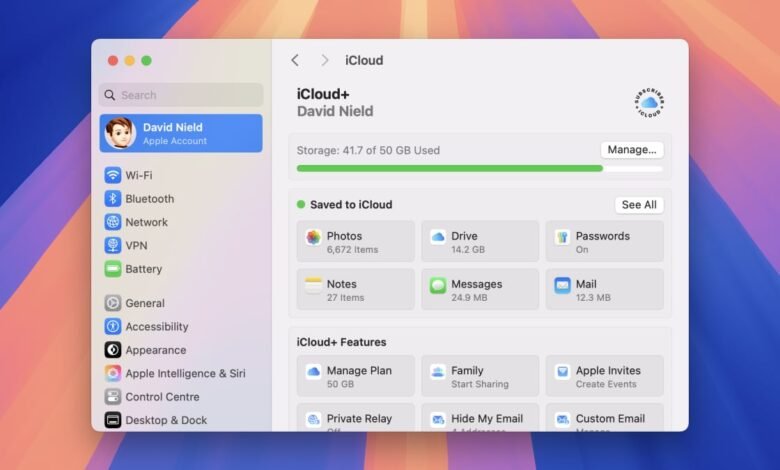Image resolution: width=780 pixels, height=470 pixels.
Task: Click the "50 GB" Manage Plan text
Action: 340,384
